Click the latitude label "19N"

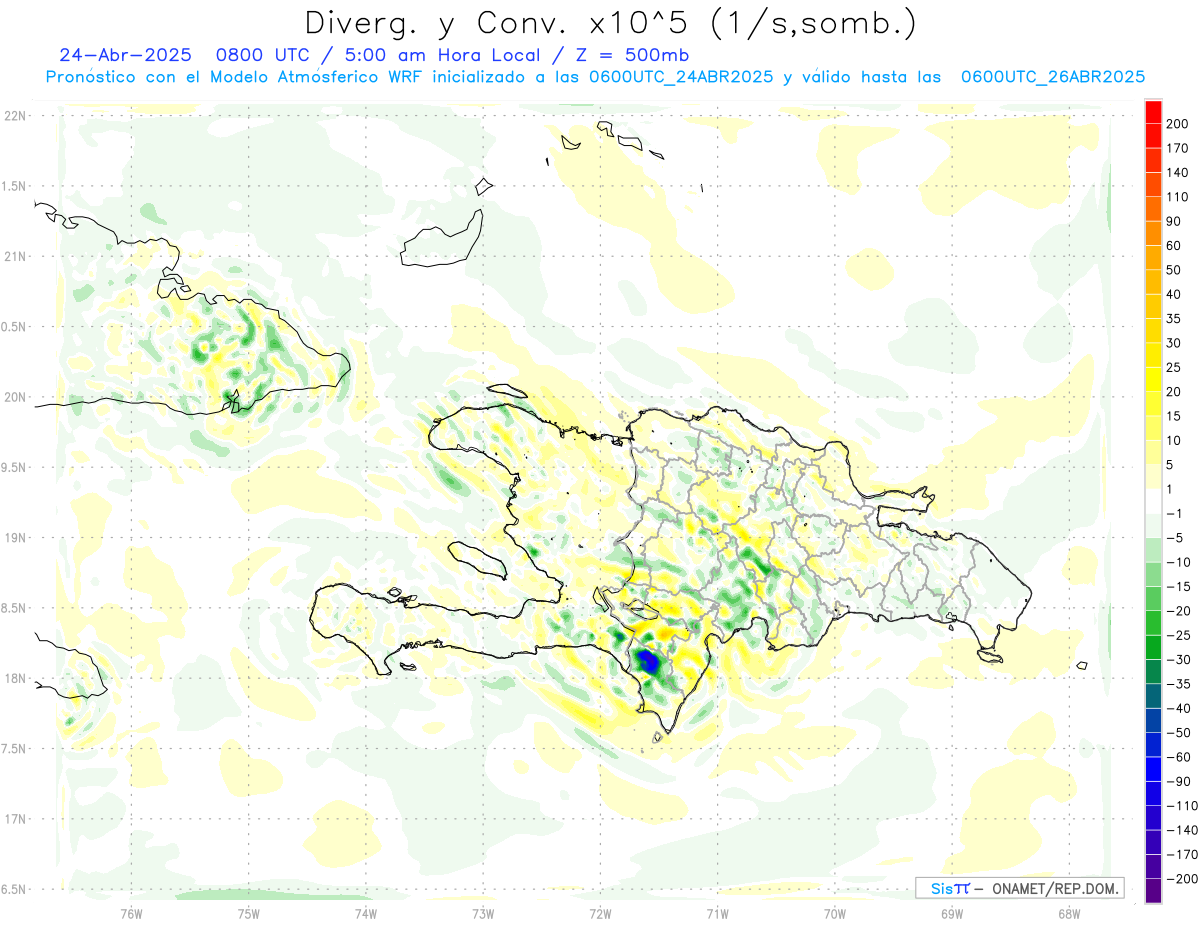coord(15,538)
